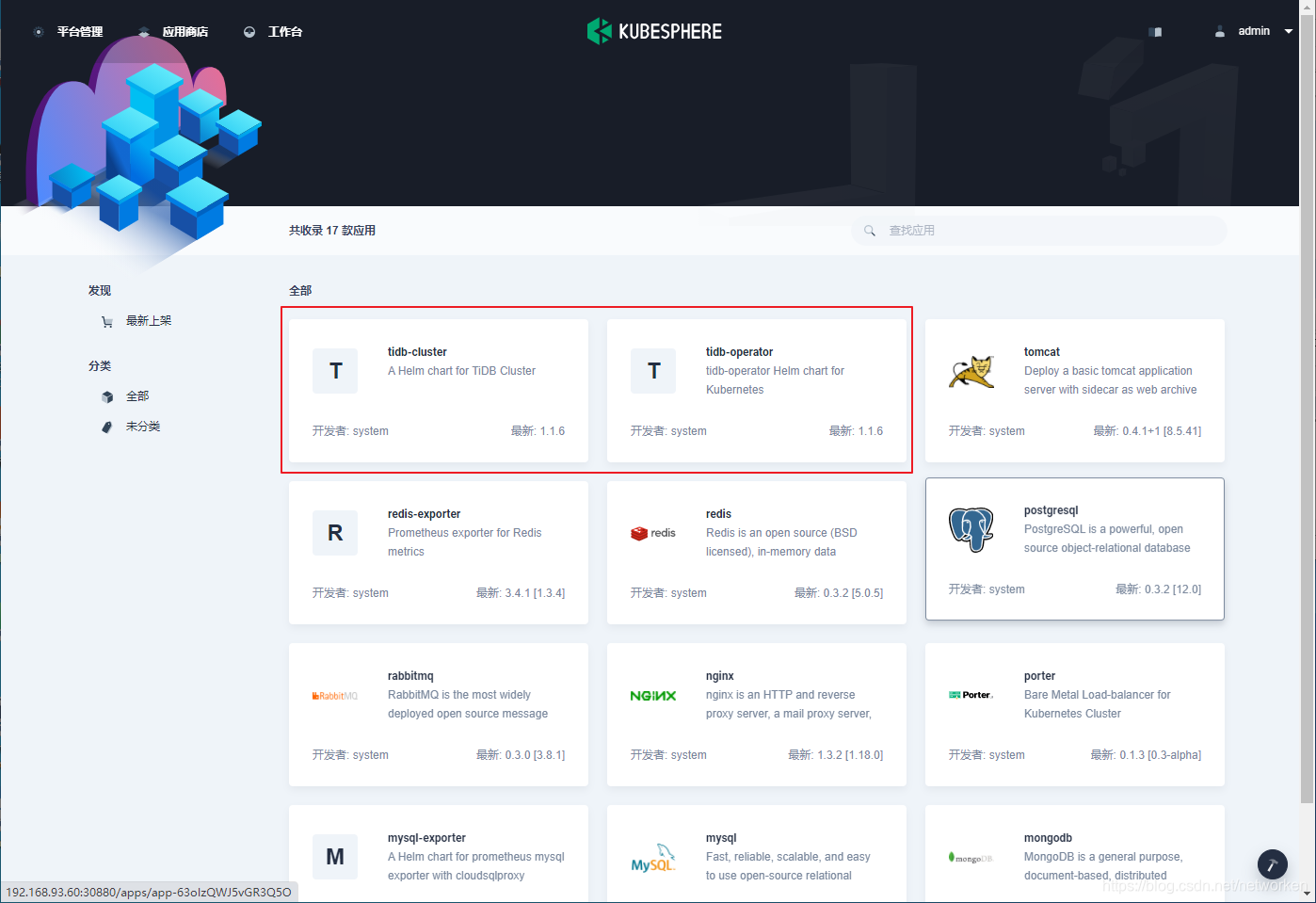Screen dimensions: 1316x903
Task: Click the 工作台 gauge icon
Action: tap(249, 32)
